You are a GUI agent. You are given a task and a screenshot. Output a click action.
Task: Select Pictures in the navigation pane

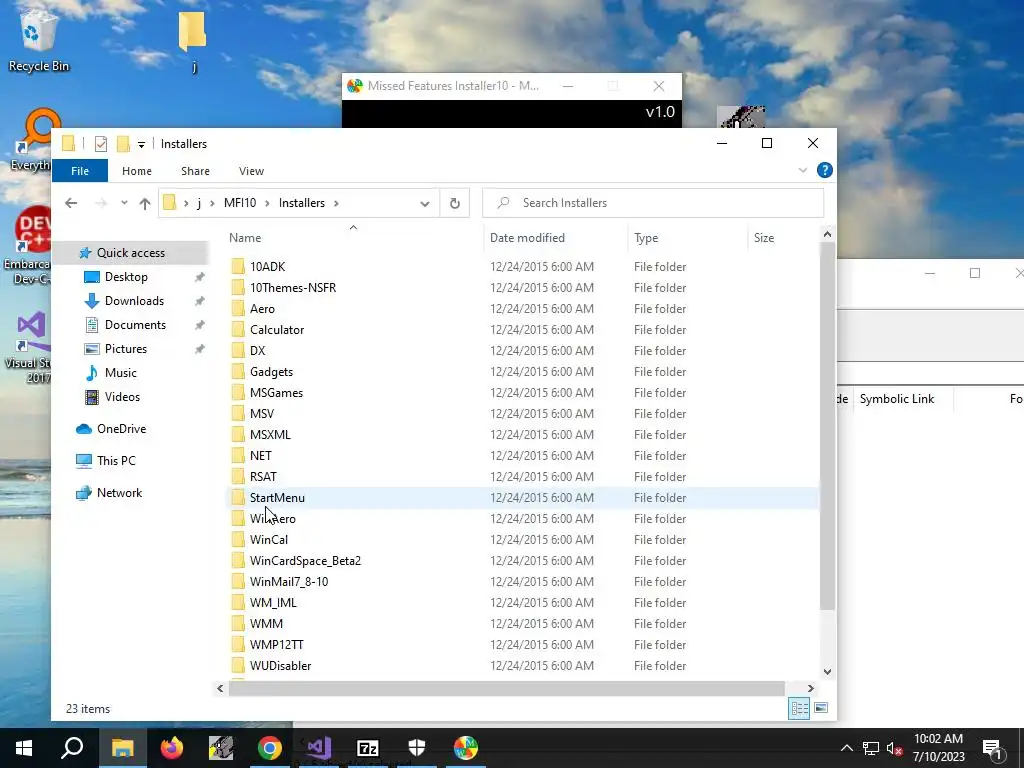pyautogui.click(x=125, y=349)
